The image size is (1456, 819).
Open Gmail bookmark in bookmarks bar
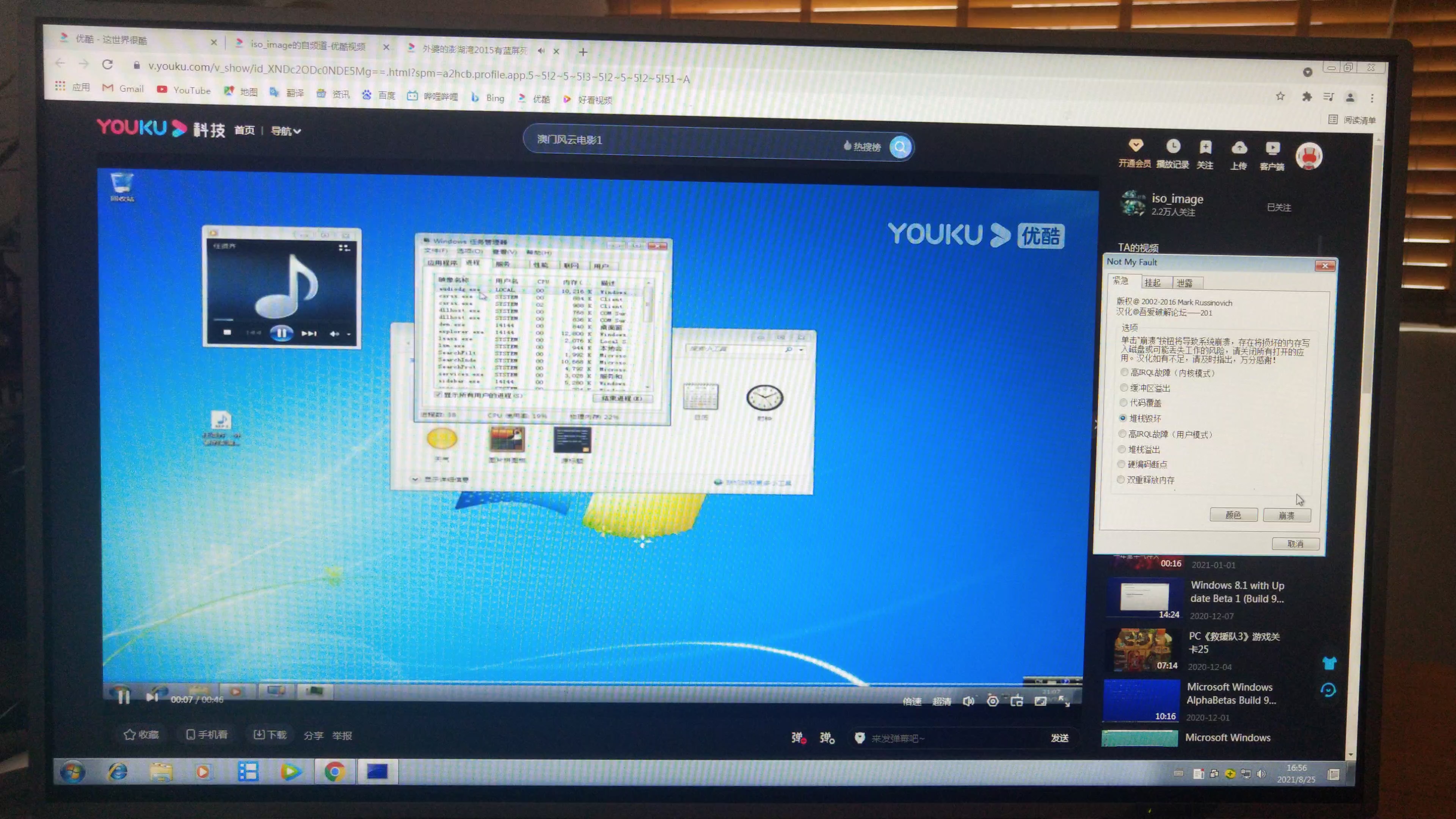(122, 88)
